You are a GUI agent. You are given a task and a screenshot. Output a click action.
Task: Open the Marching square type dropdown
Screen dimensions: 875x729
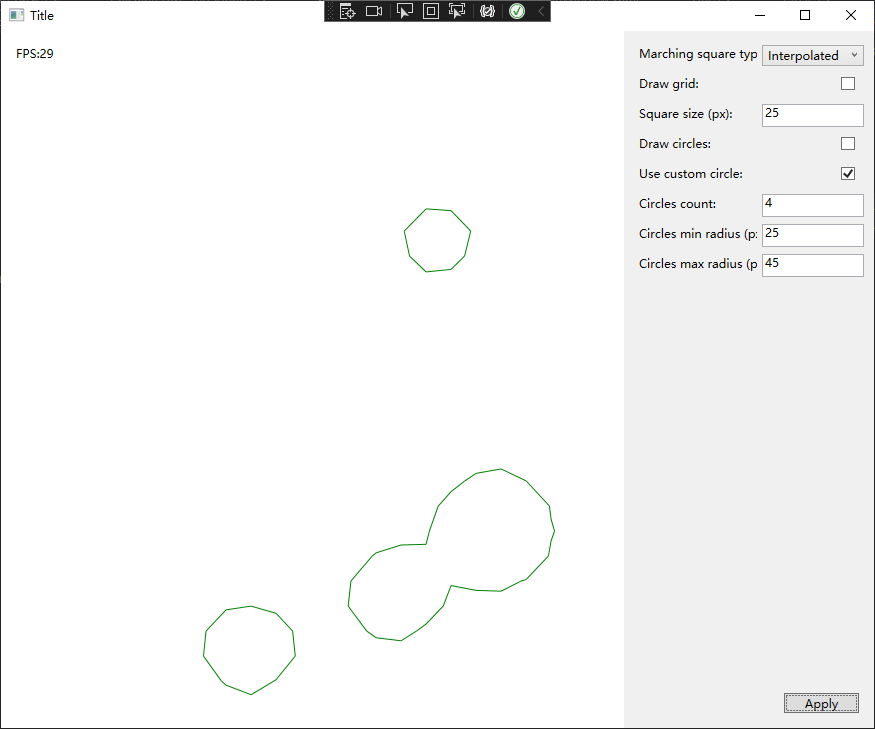(812, 56)
